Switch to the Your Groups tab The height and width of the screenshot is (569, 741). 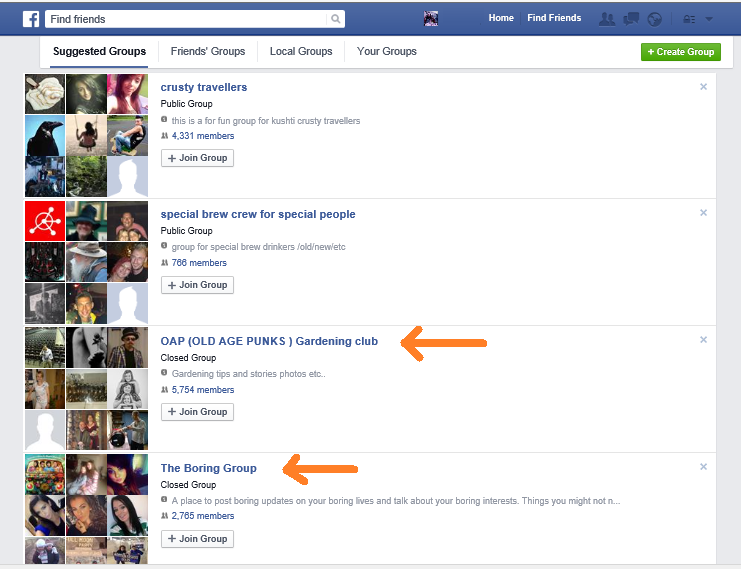pyautogui.click(x=387, y=52)
